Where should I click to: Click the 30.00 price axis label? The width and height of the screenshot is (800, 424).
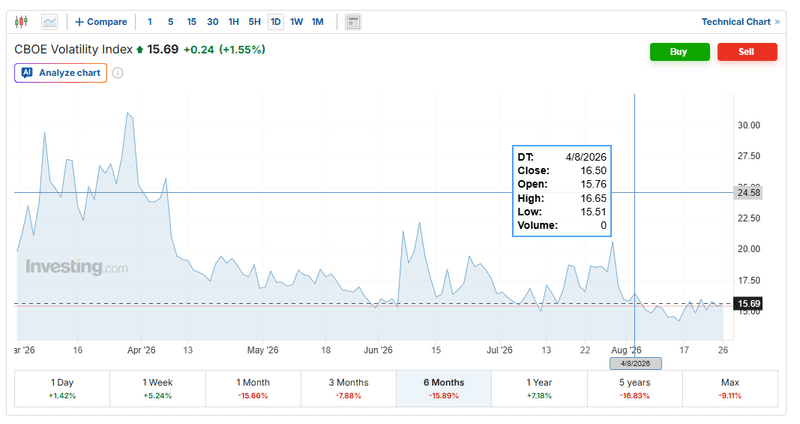coord(748,125)
